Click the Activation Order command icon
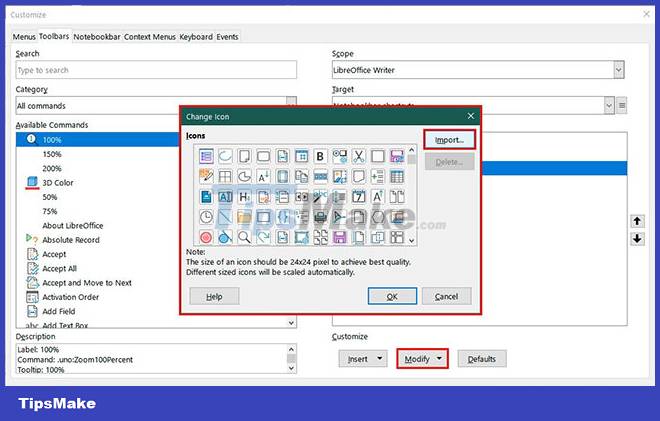Image resolution: width=660 pixels, height=421 pixels. point(32,297)
